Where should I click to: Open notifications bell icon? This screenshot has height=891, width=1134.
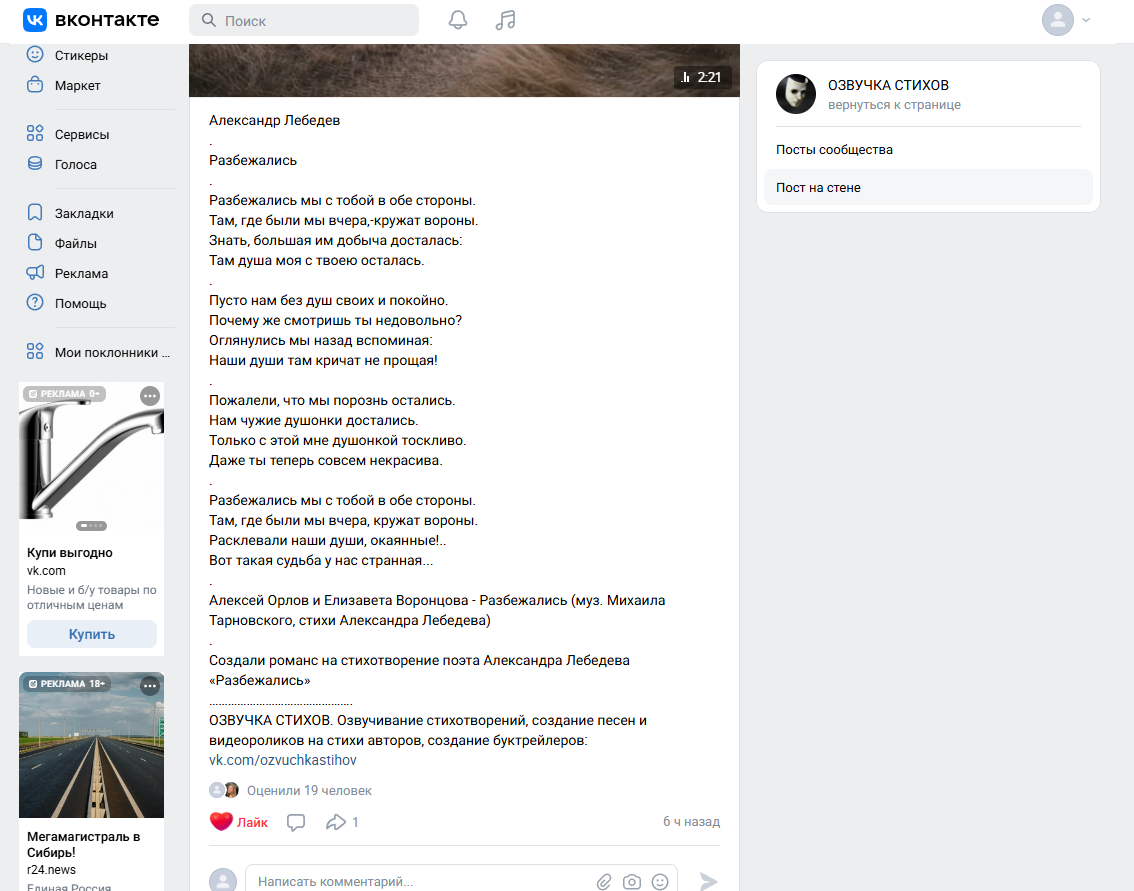458,20
